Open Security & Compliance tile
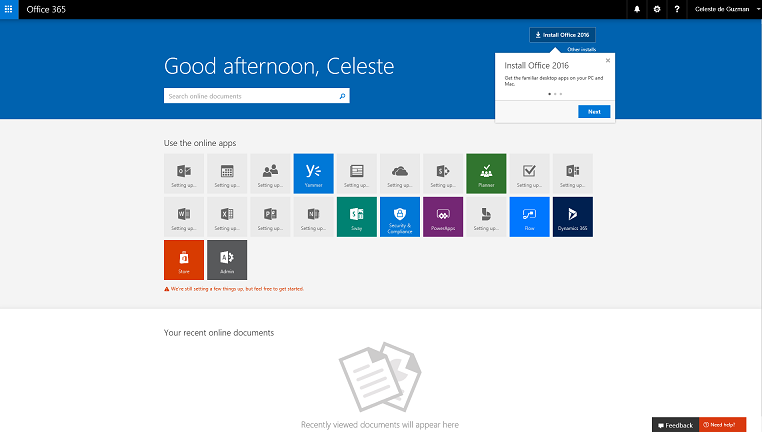 [400, 217]
